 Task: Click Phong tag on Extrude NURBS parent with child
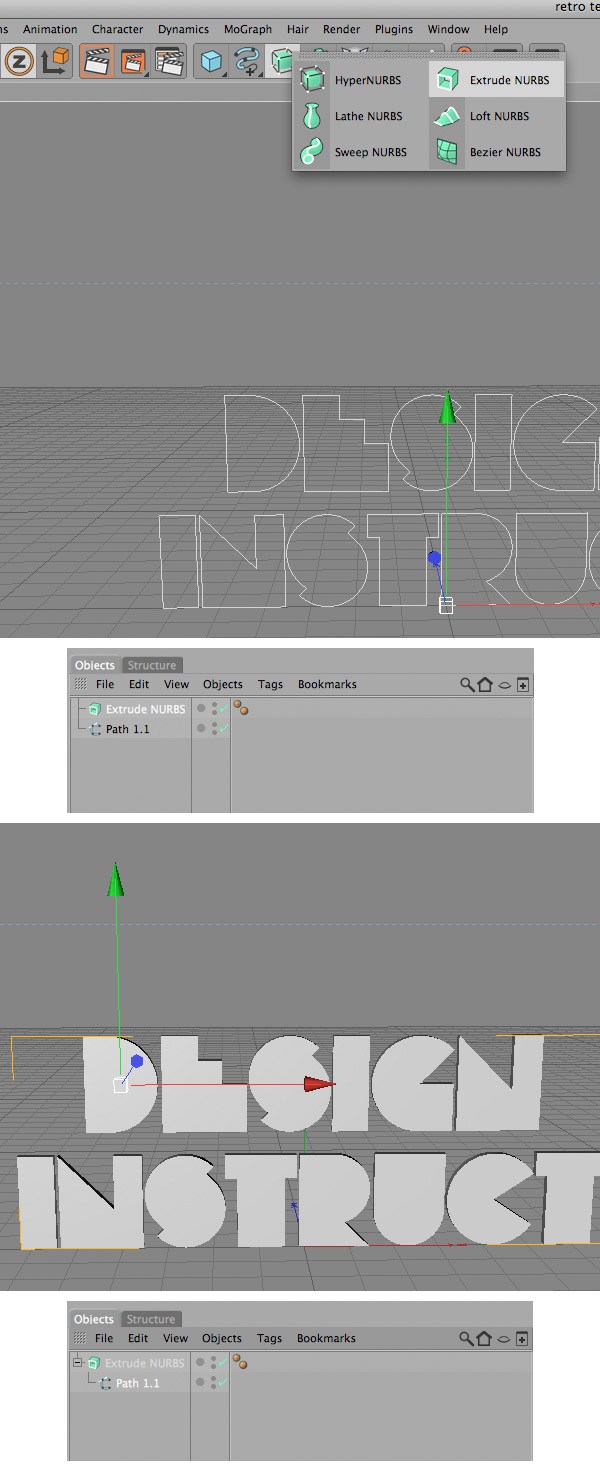[x=240, y=1362]
